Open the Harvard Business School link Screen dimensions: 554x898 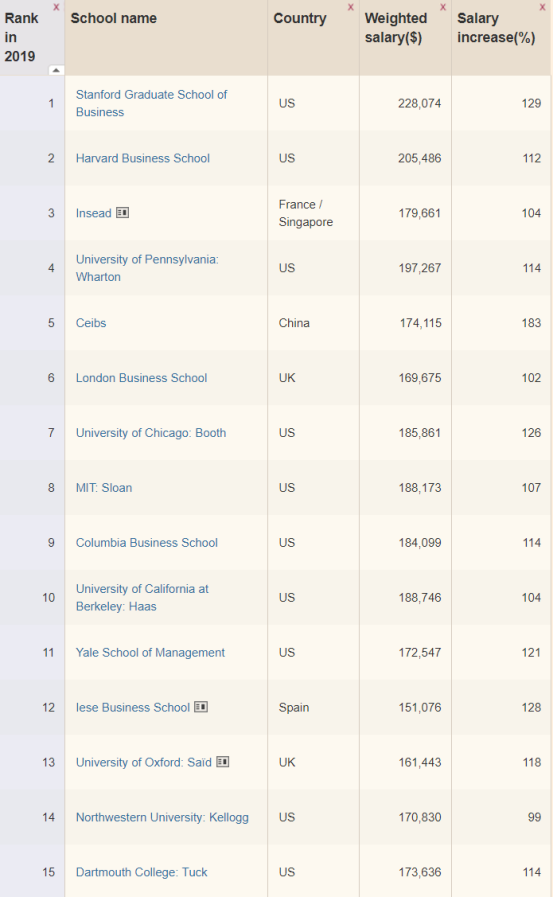coord(143,158)
